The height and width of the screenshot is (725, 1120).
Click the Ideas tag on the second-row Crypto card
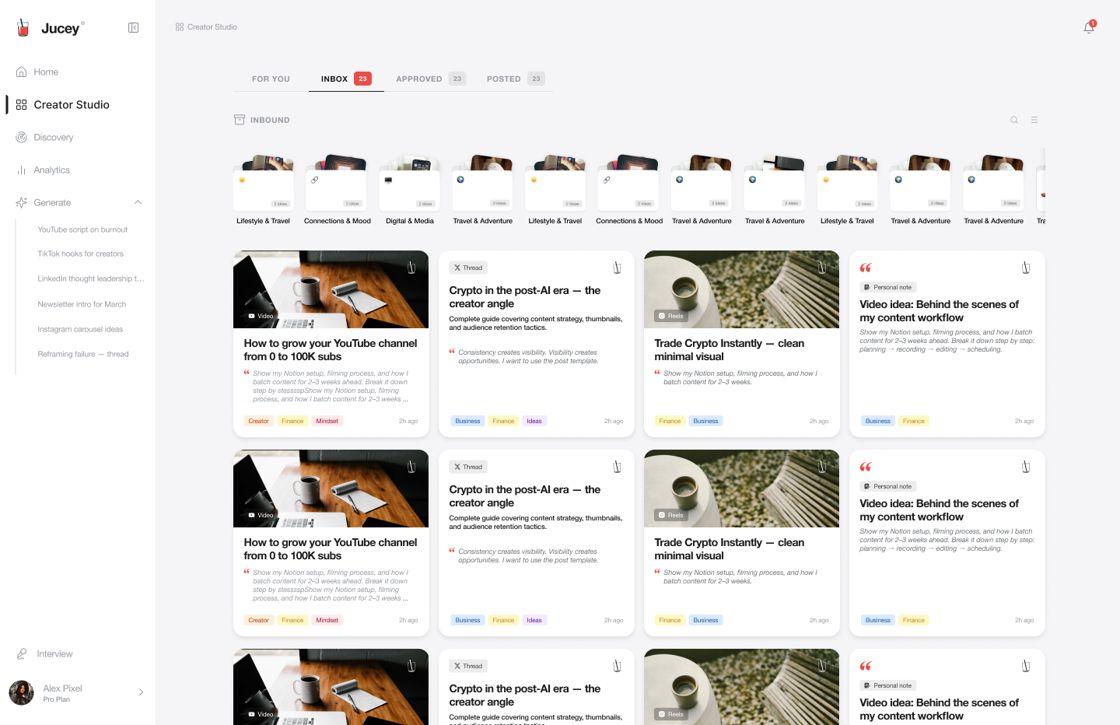coord(534,621)
